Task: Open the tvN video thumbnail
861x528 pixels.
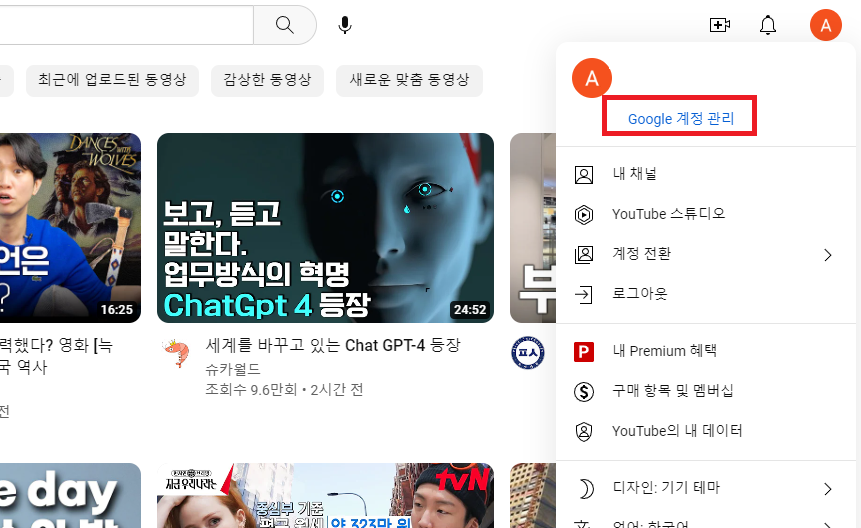Action: coord(325,496)
